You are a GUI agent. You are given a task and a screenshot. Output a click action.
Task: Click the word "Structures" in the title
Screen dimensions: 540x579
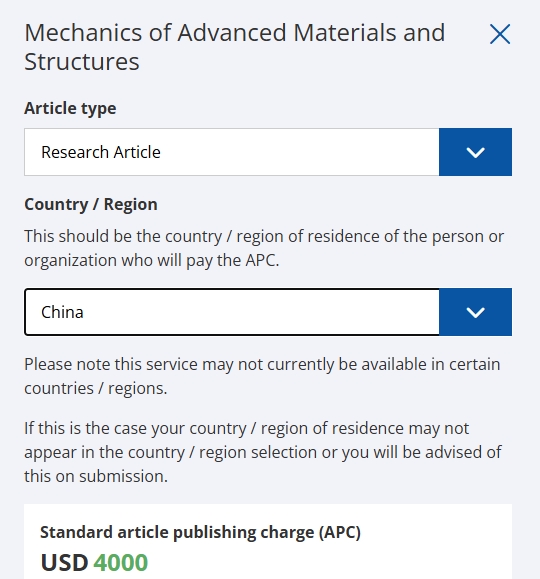click(82, 62)
